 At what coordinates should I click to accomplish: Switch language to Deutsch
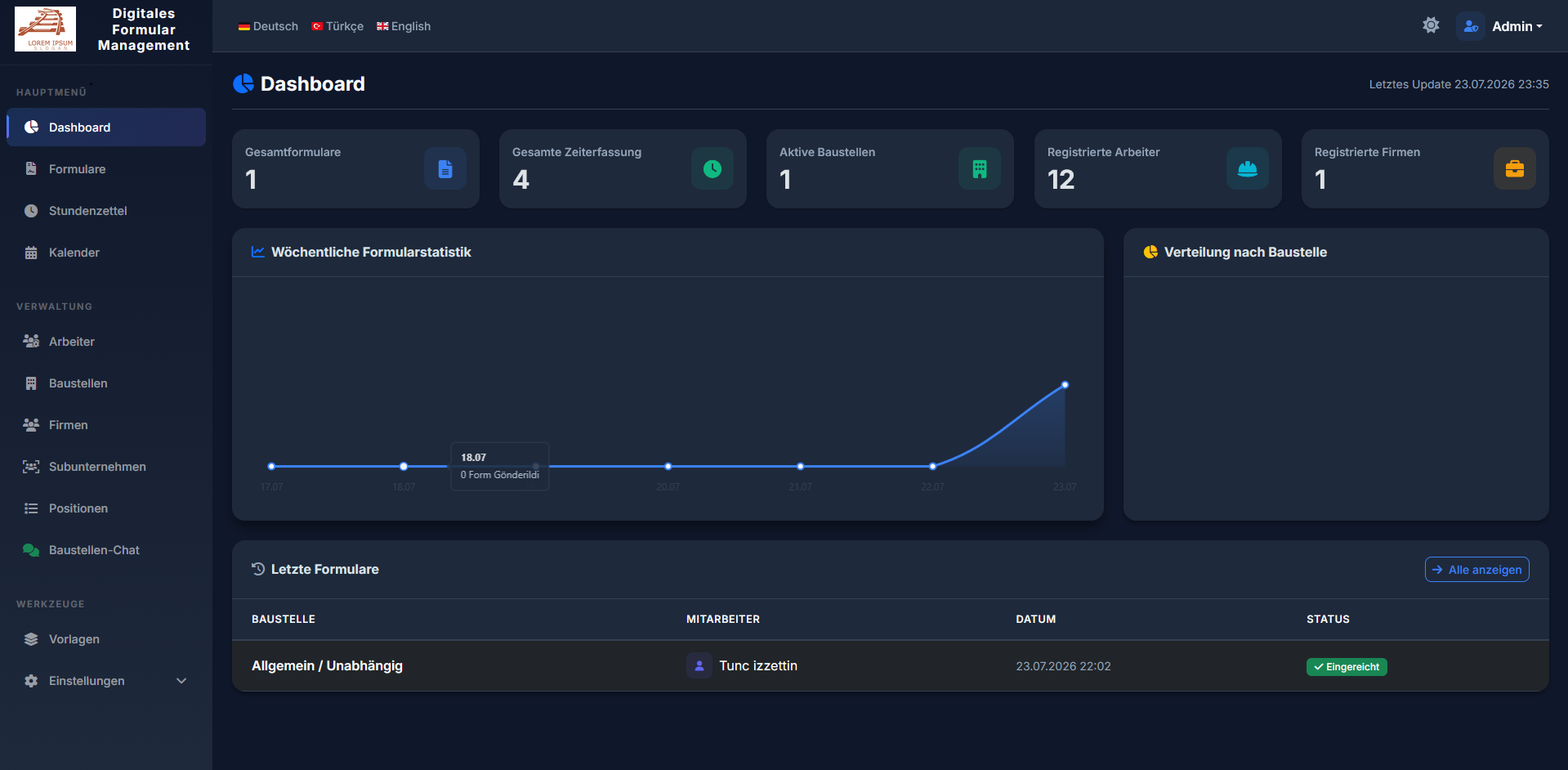point(268,26)
